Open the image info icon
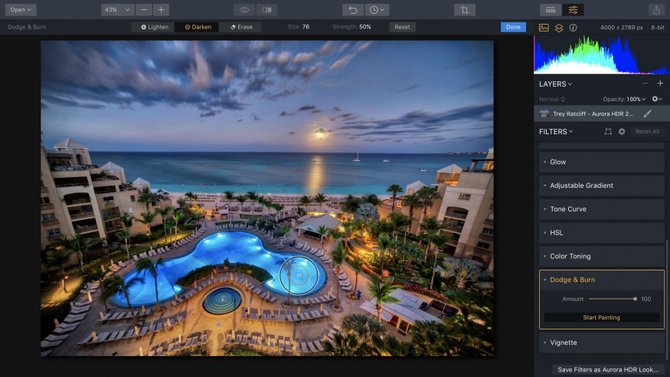This screenshot has width=670, height=377. click(x=573, y=28)
